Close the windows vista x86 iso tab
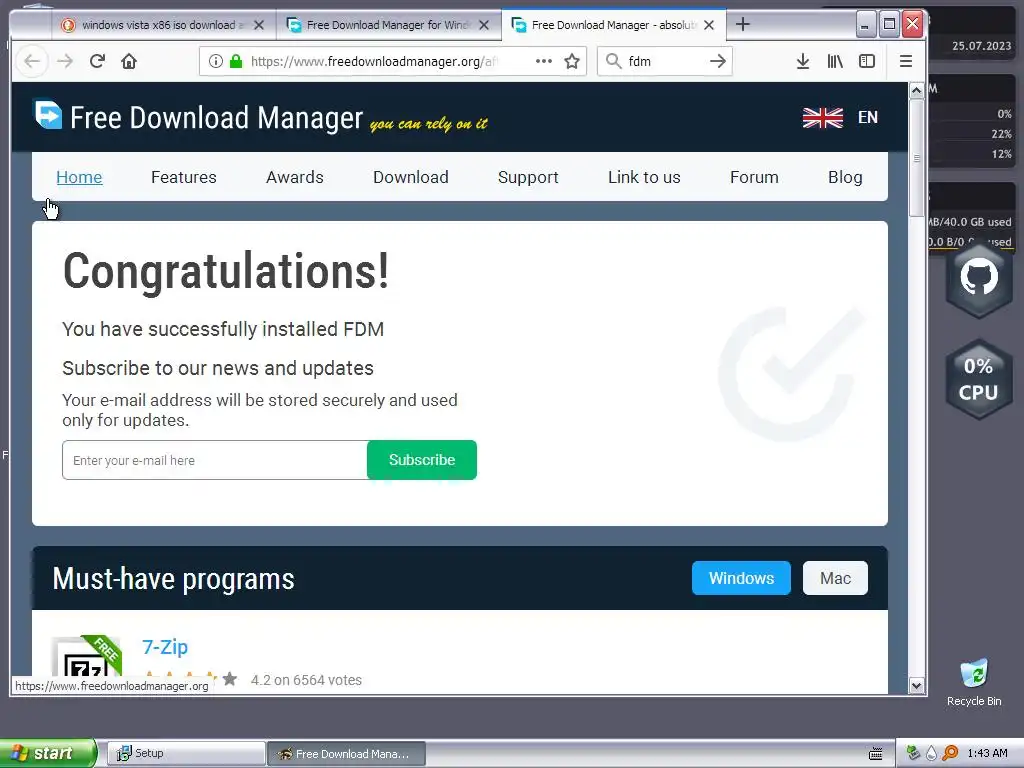 pyautogui.click(x=259, y=25)
